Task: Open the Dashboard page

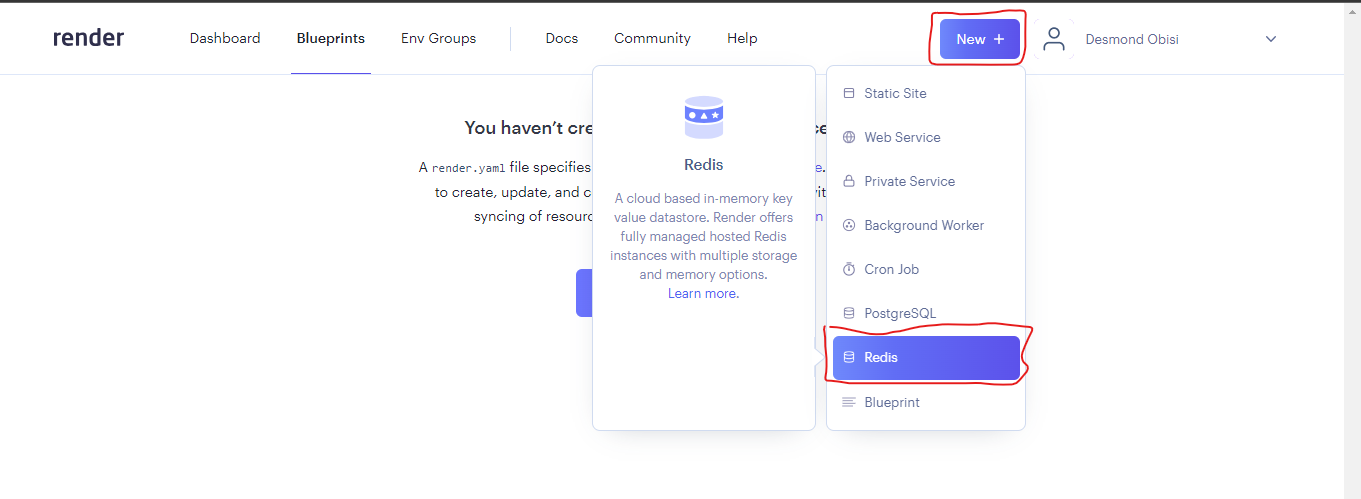Action: point(225,38)
